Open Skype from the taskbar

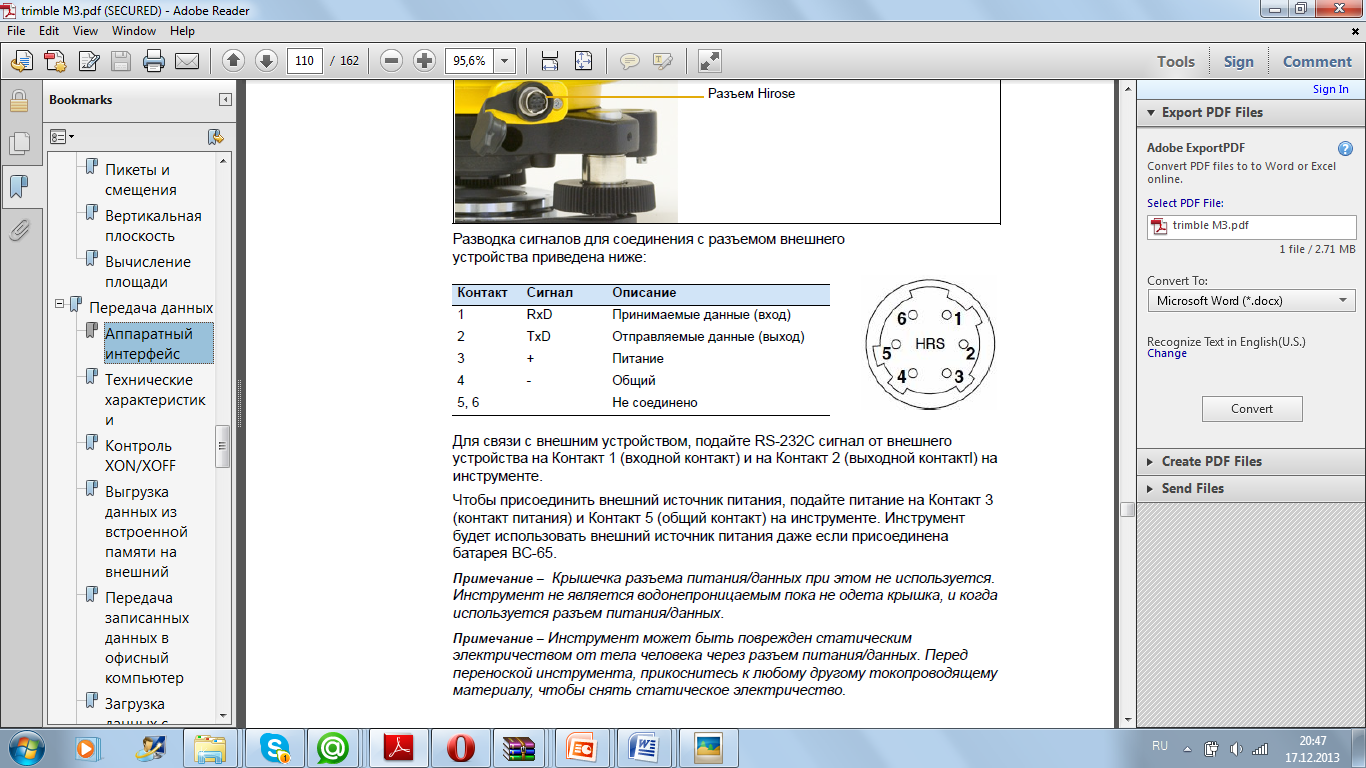coord(274,748)
